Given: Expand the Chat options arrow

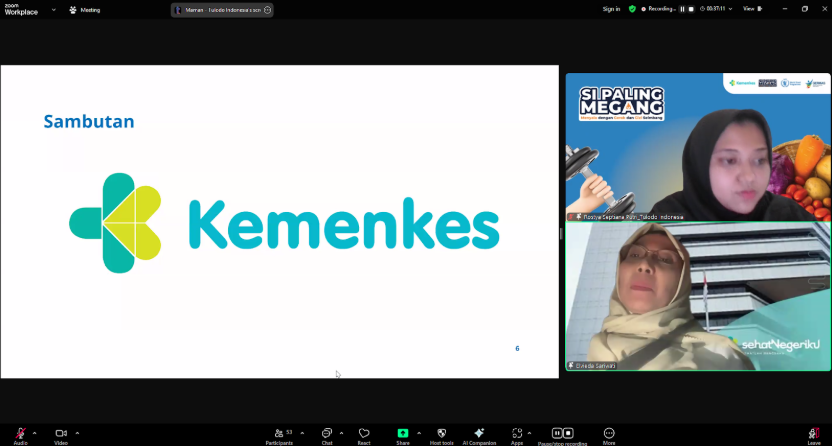Looking at the screenshot, I should 341,433.
